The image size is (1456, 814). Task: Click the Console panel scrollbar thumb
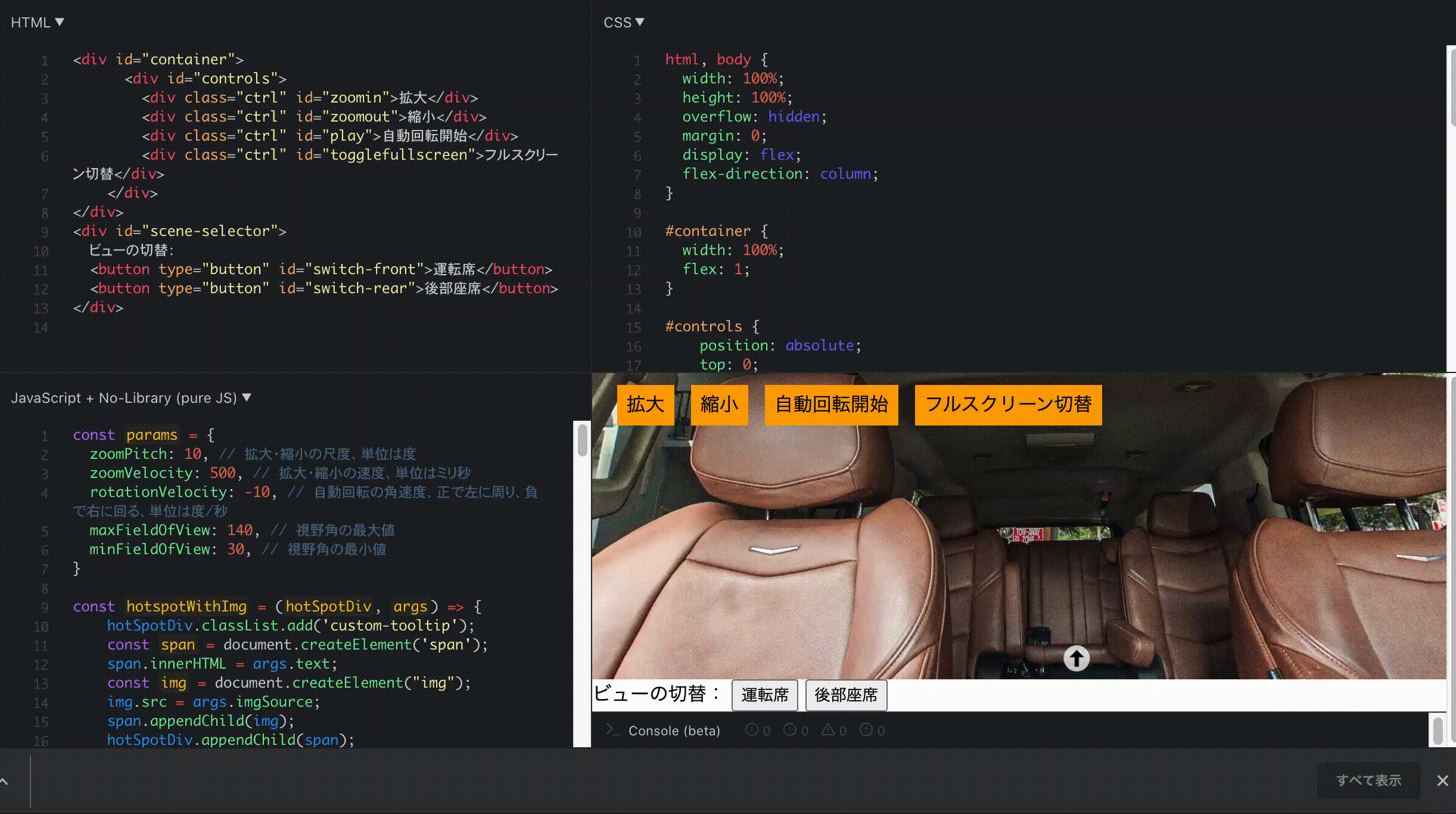click(x=1438, y=731)
